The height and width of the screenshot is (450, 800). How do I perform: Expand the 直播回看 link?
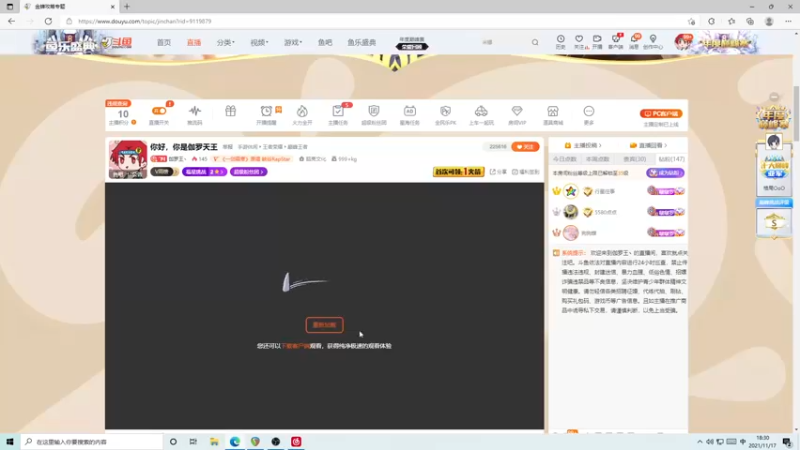click(x=648, y=145)
